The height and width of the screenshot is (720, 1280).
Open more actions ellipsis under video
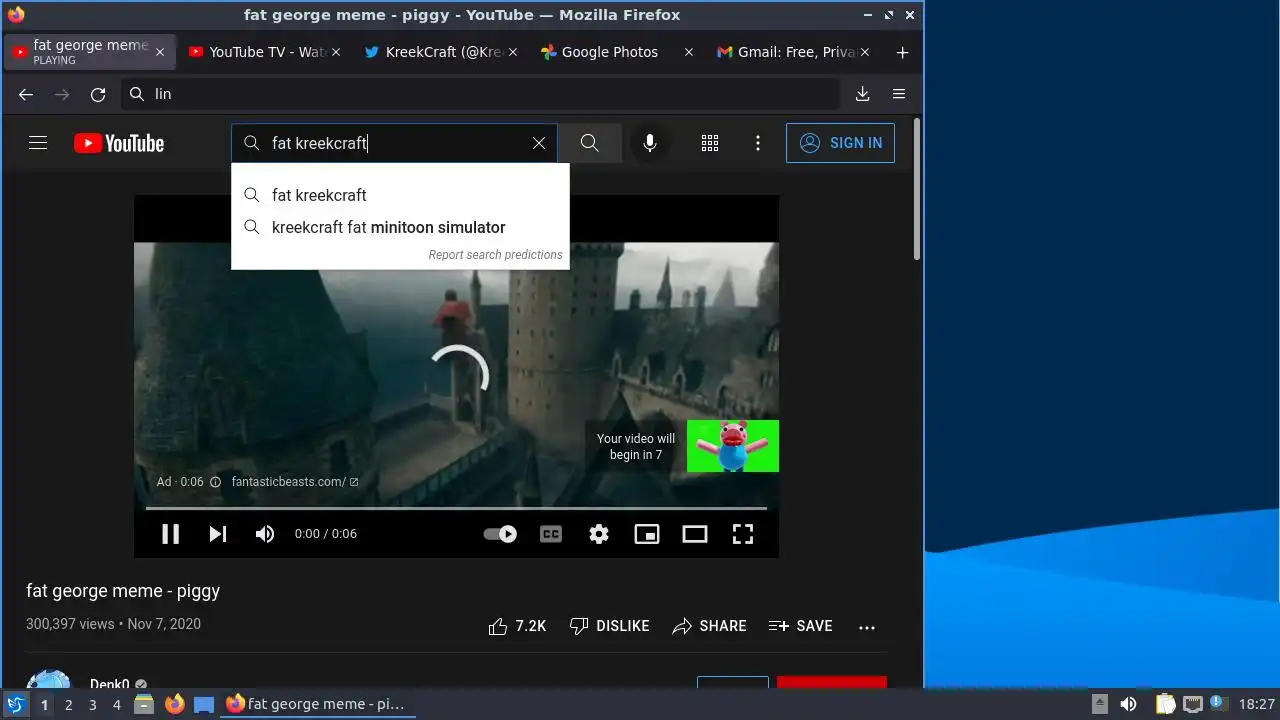[x=867, y=627]
